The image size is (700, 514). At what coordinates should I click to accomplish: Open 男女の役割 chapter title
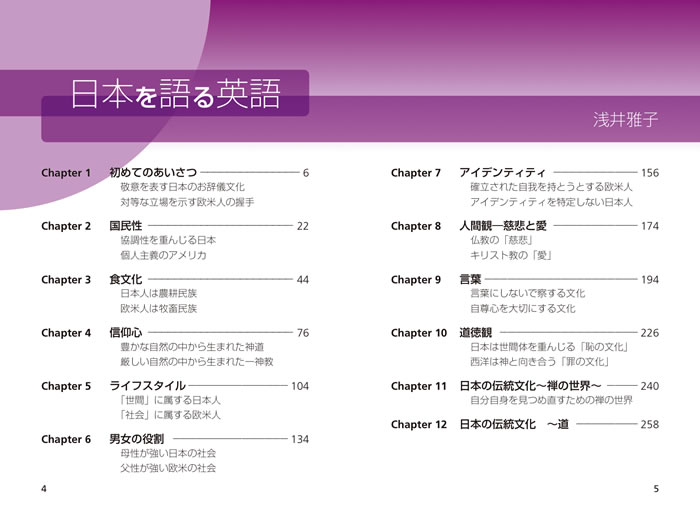click(x=137, y=439)
